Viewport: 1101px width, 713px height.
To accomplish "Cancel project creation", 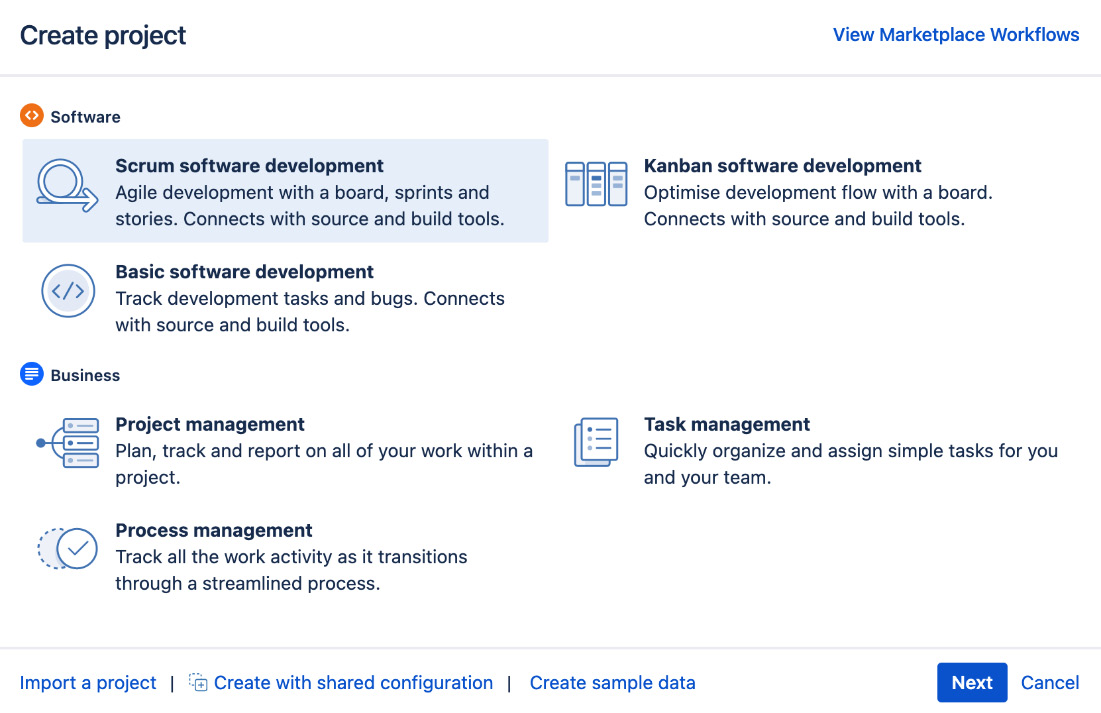I will 1049,682.
